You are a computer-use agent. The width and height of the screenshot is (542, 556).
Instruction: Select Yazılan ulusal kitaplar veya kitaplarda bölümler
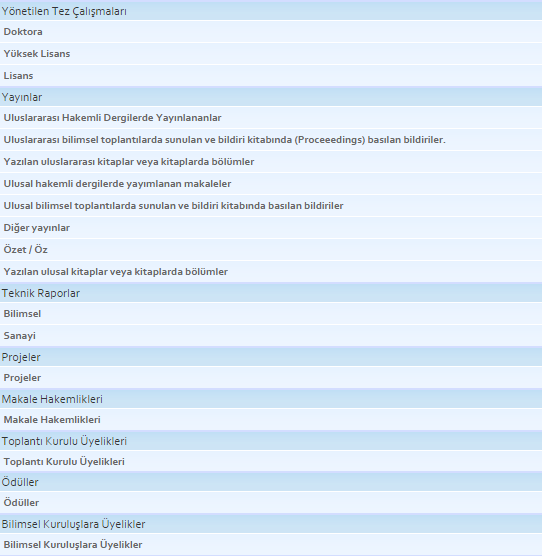coord(271,272)
